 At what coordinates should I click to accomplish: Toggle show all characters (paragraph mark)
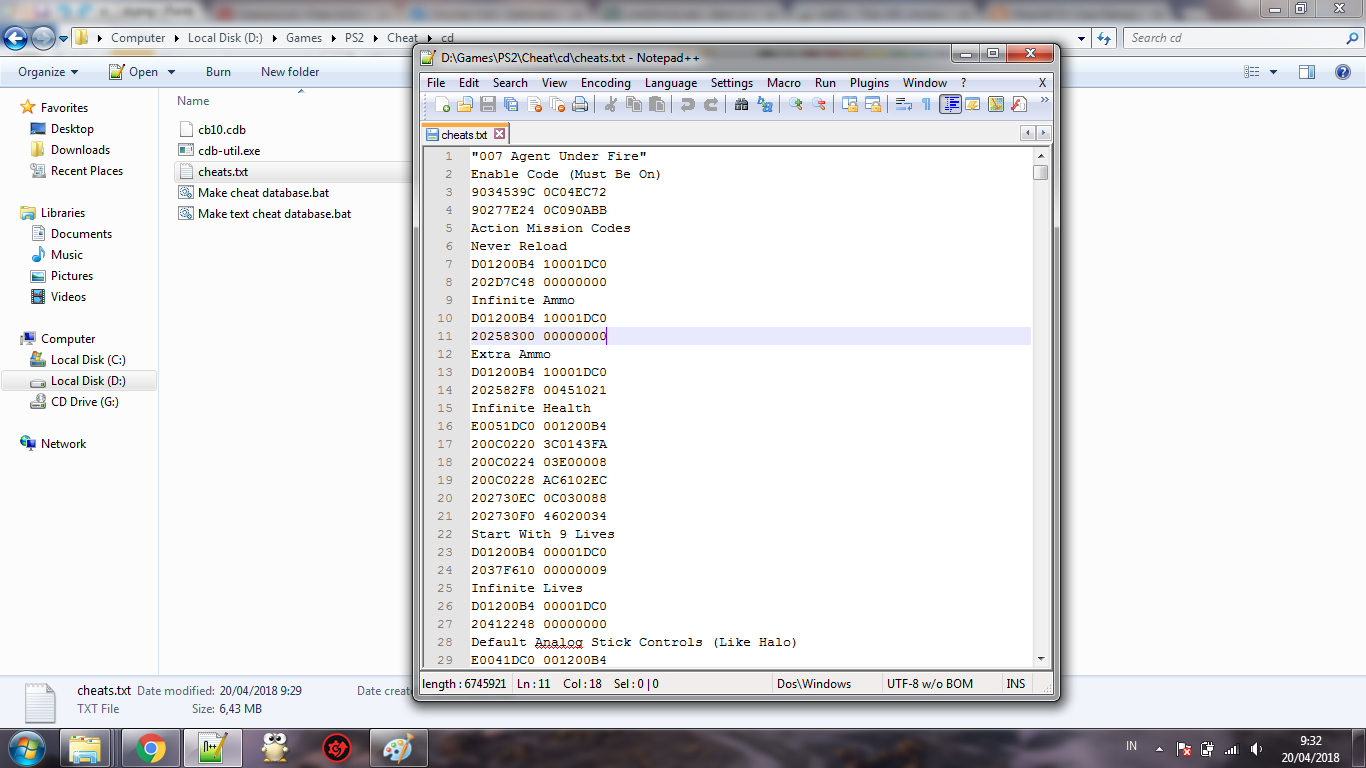coord(925,104)
